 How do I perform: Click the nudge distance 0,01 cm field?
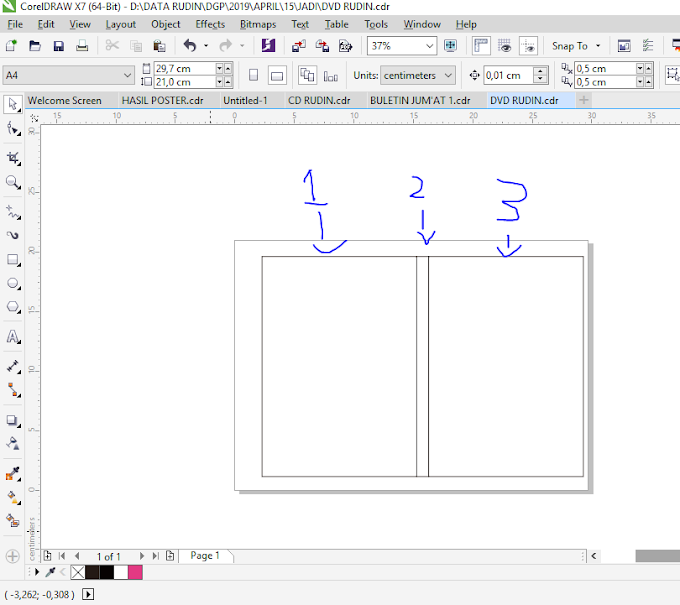(x=508, y=75)
